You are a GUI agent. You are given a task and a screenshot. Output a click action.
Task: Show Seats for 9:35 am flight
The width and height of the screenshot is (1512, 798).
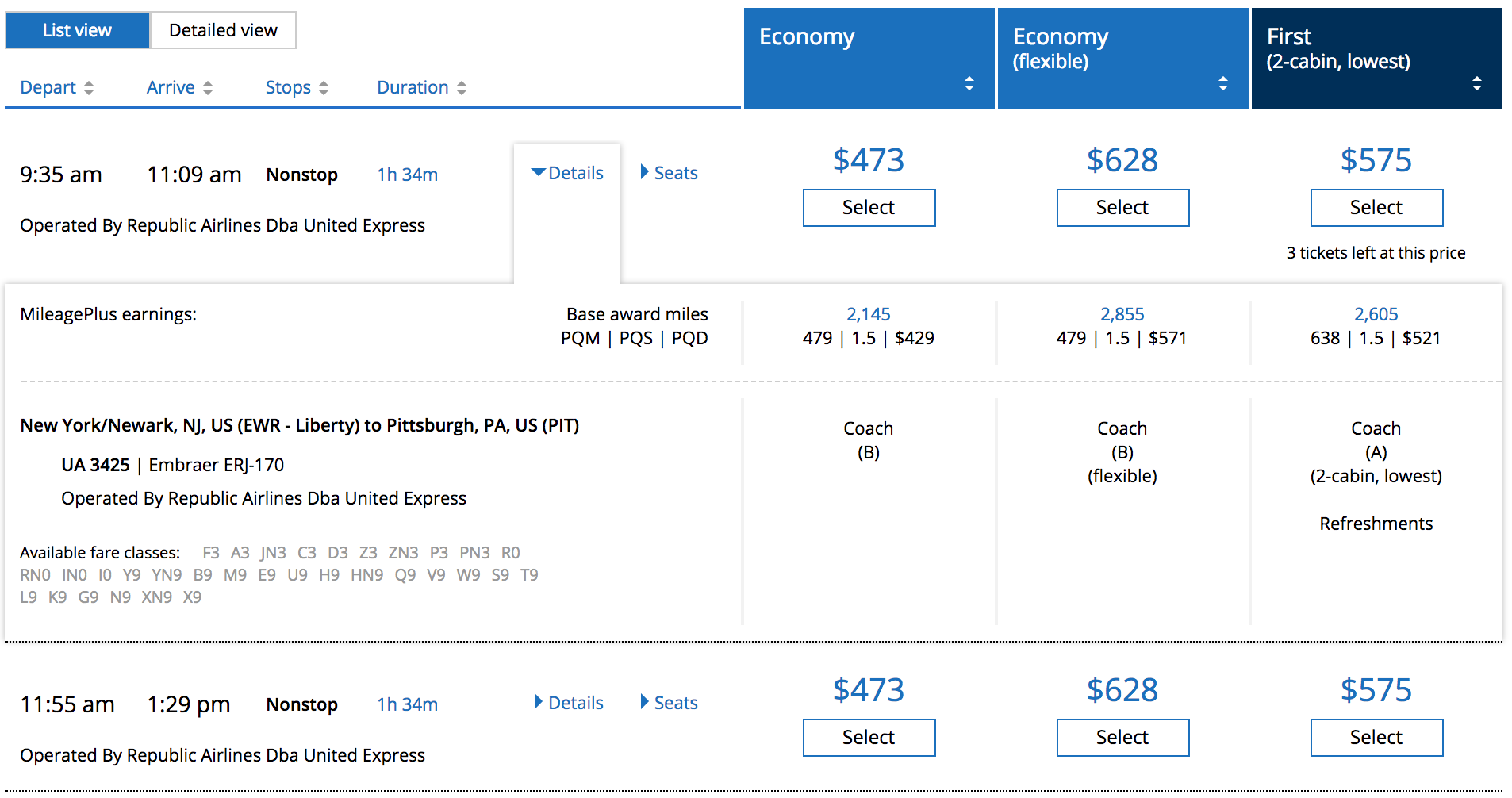[669, 173]
